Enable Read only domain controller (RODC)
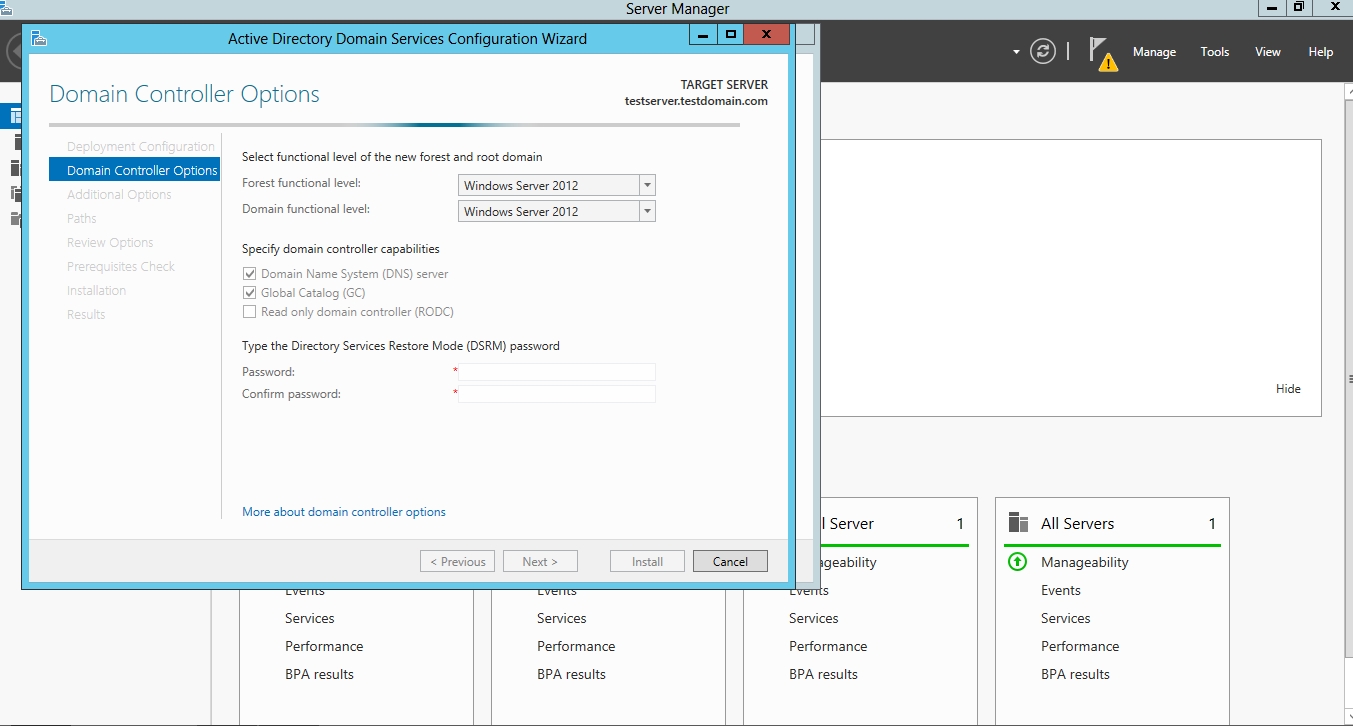The width and height of the screenshot is (1353, 726). point(250,312)
